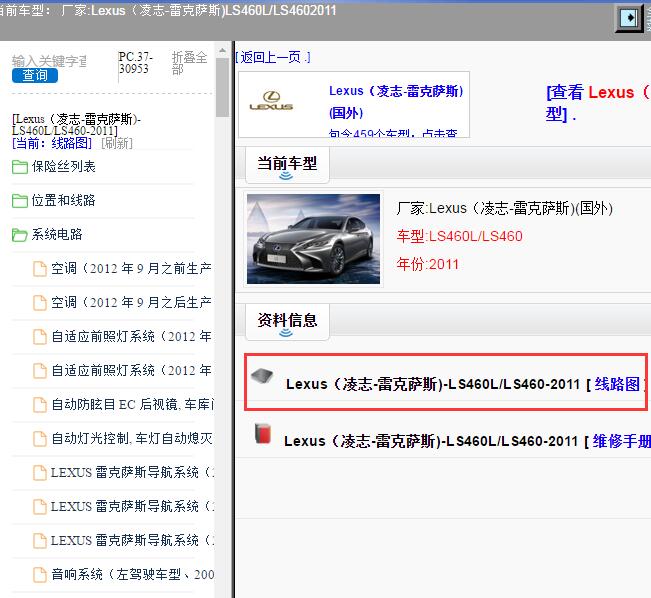Click the PC.37-30953 text
The width and height of the screenshot is (651, 598).
[x=136, y=63]
